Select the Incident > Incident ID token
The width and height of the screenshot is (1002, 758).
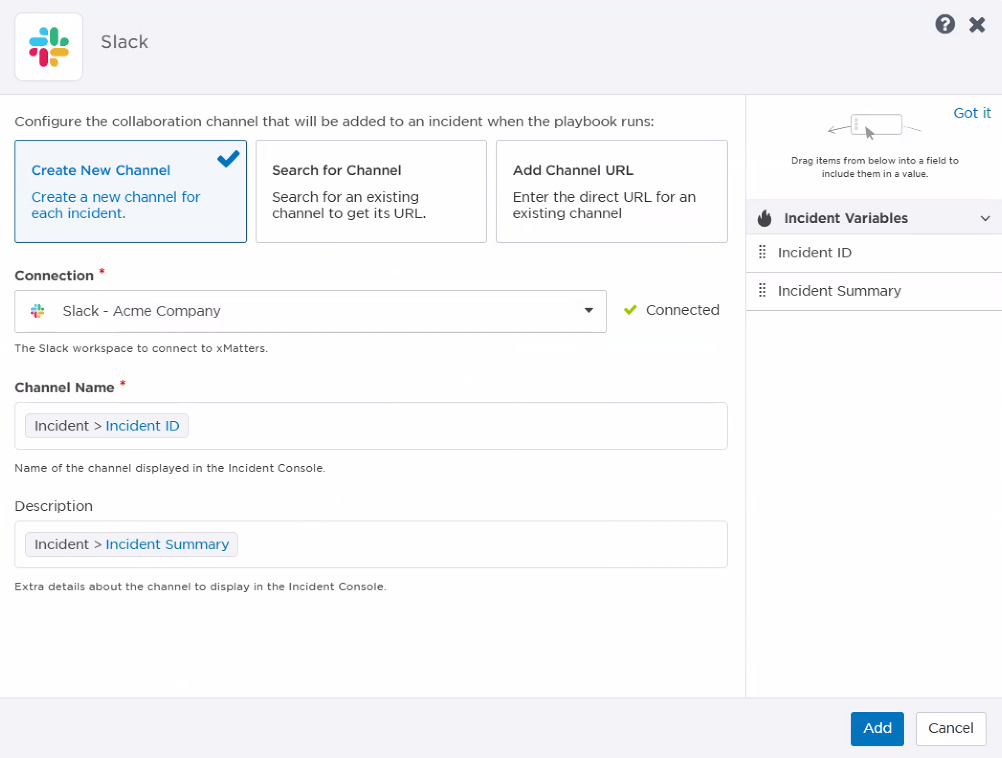click(107, 426)
